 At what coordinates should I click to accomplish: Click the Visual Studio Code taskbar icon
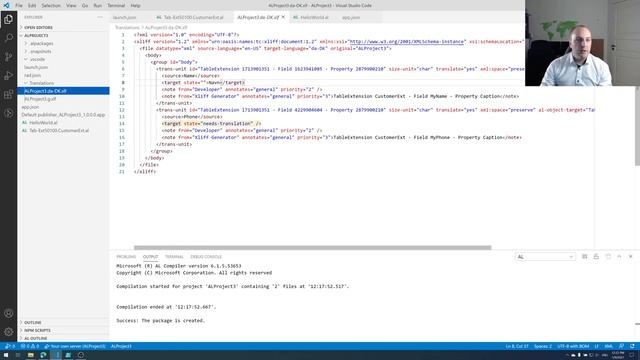[56, 355]
